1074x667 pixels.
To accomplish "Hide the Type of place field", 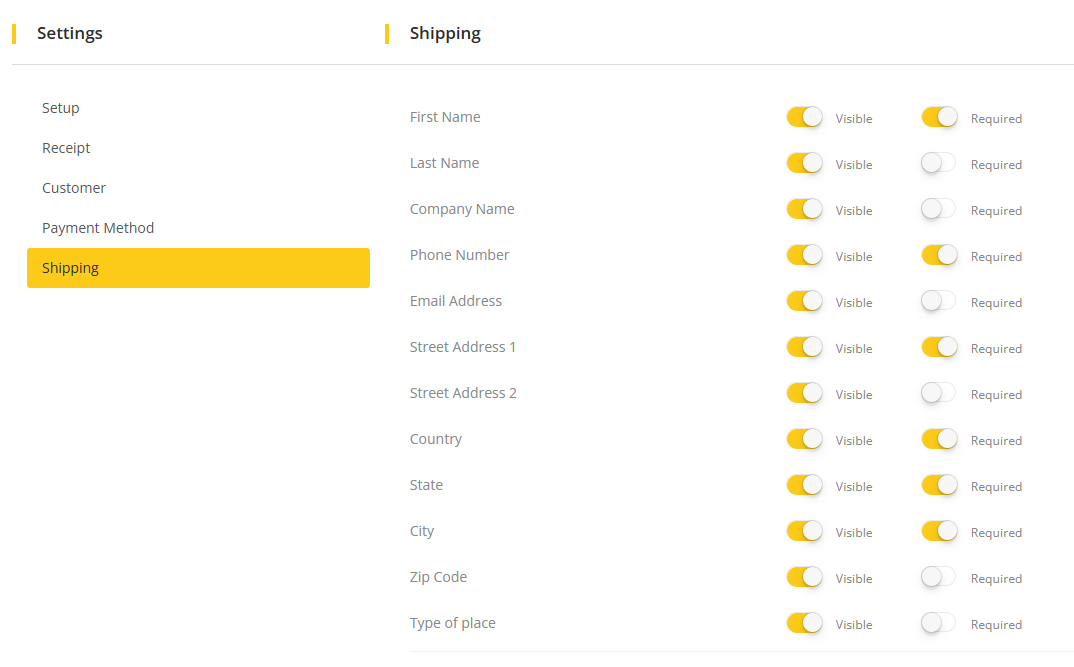I will point(804,623).
